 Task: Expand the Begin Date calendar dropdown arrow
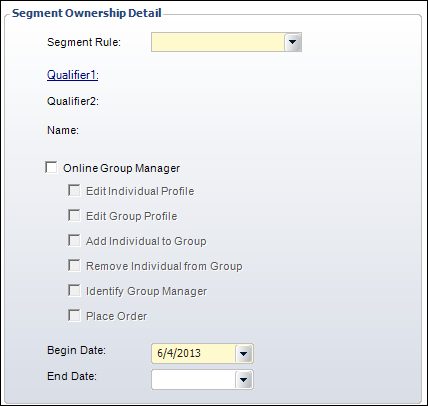244,353
